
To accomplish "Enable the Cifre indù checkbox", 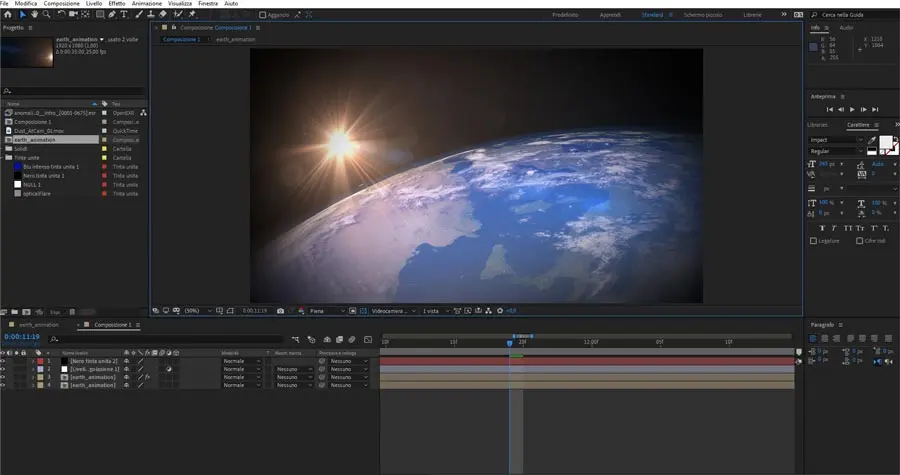I will (859, 241).
